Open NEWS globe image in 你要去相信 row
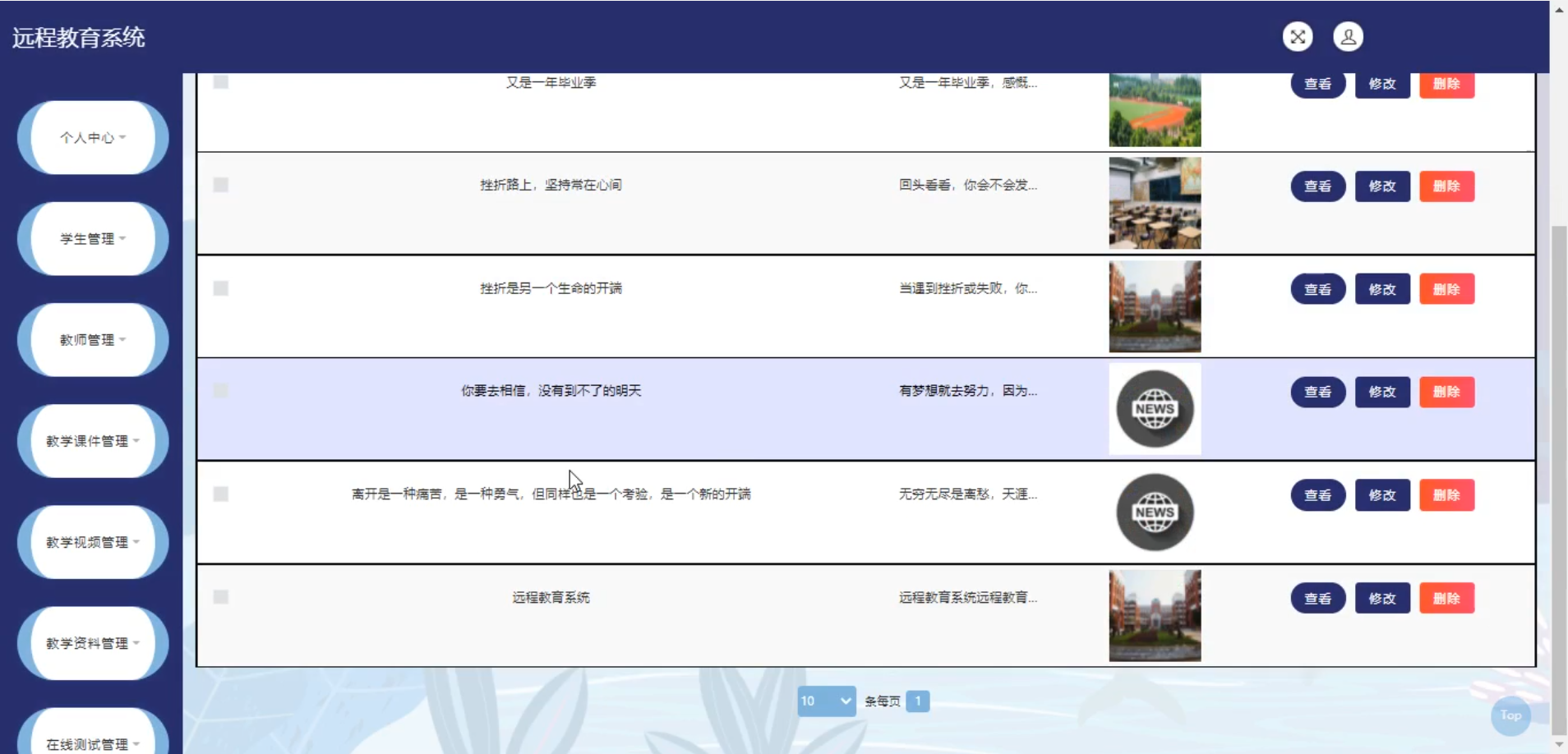This screenshot has height=754, width=1568. (x=1155, y=409)
